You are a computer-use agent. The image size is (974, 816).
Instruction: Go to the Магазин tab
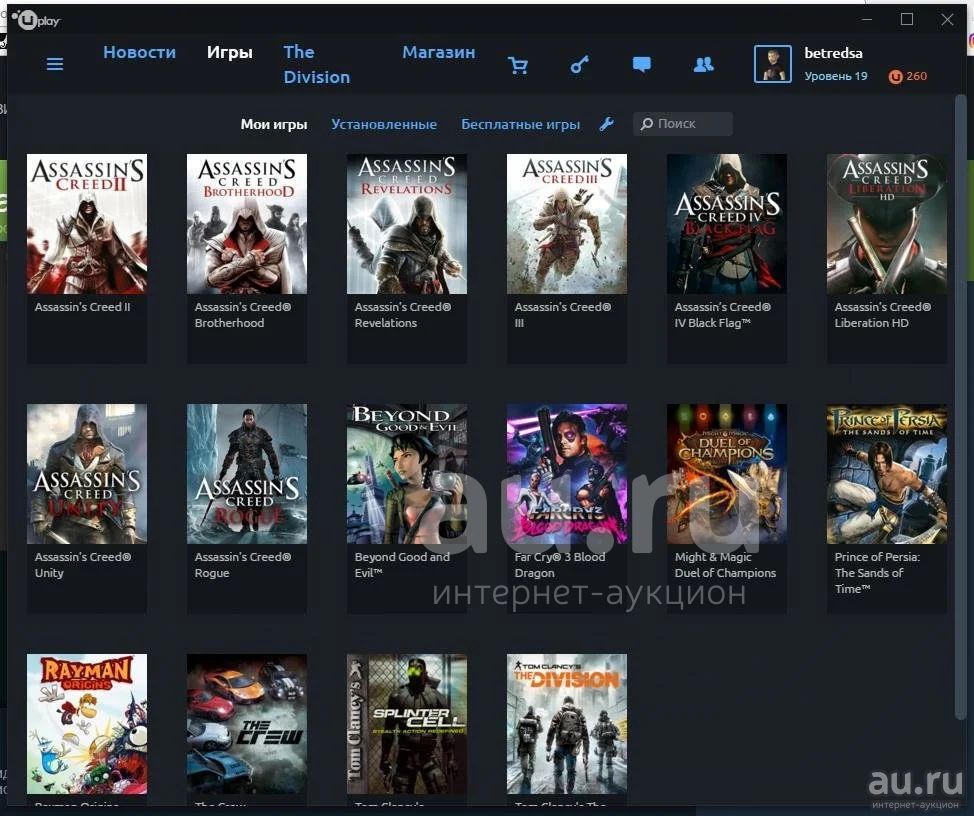(x=439, y=52)
